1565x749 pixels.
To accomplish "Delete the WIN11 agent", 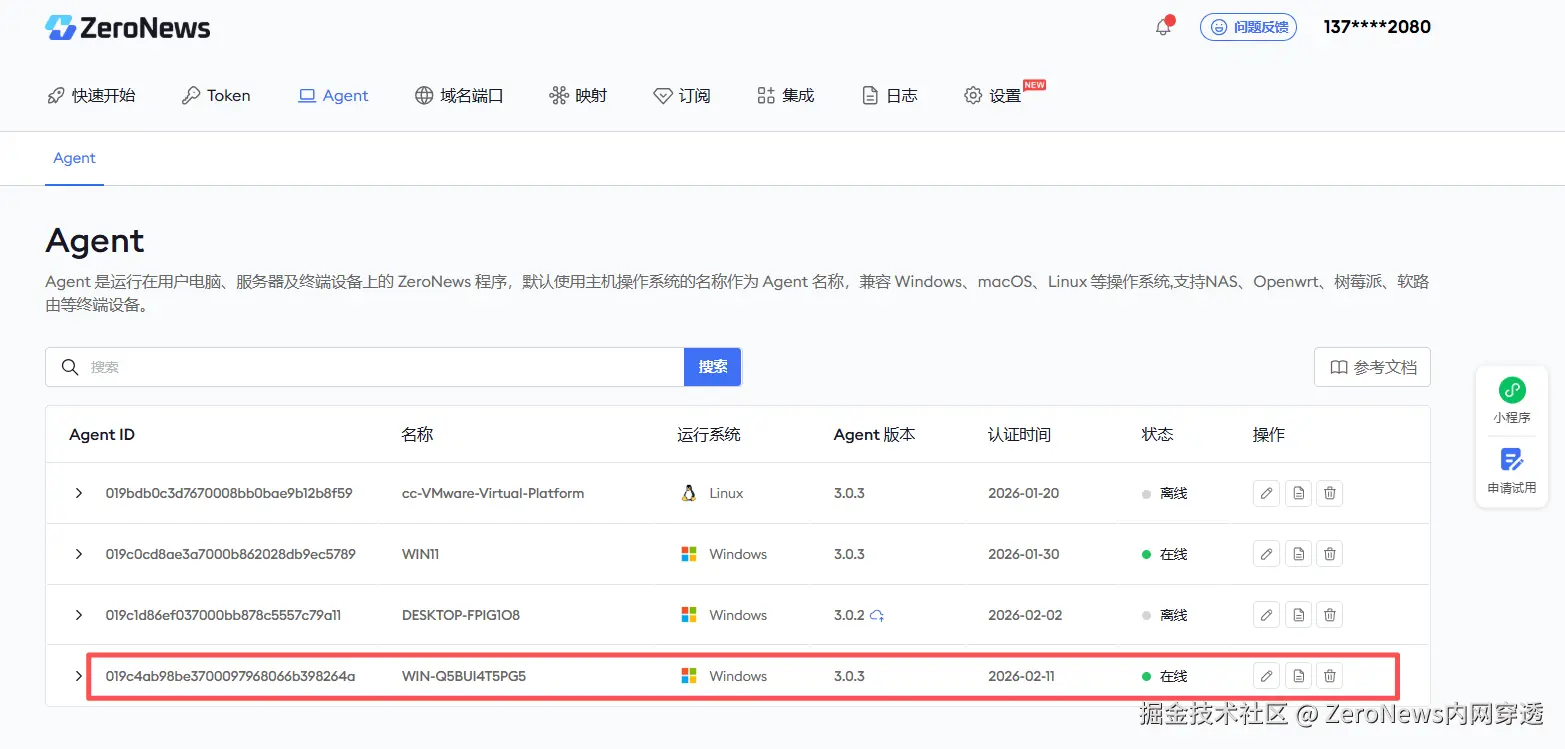I will (x=1329, y=554).
